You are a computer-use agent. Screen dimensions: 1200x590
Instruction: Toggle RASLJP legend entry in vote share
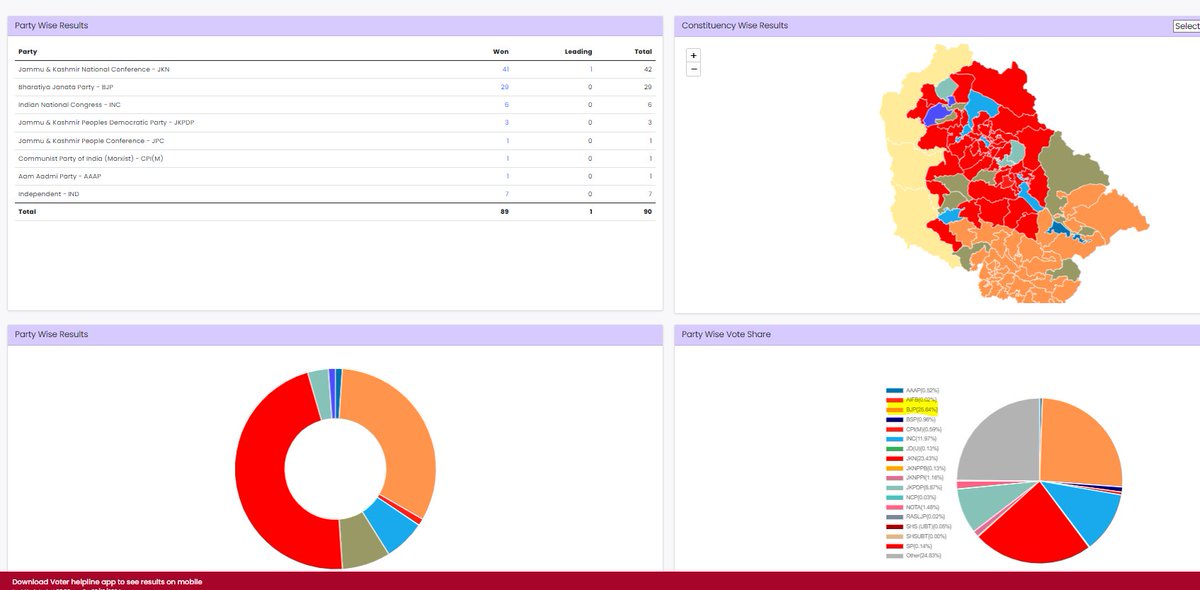click(915, 516)
